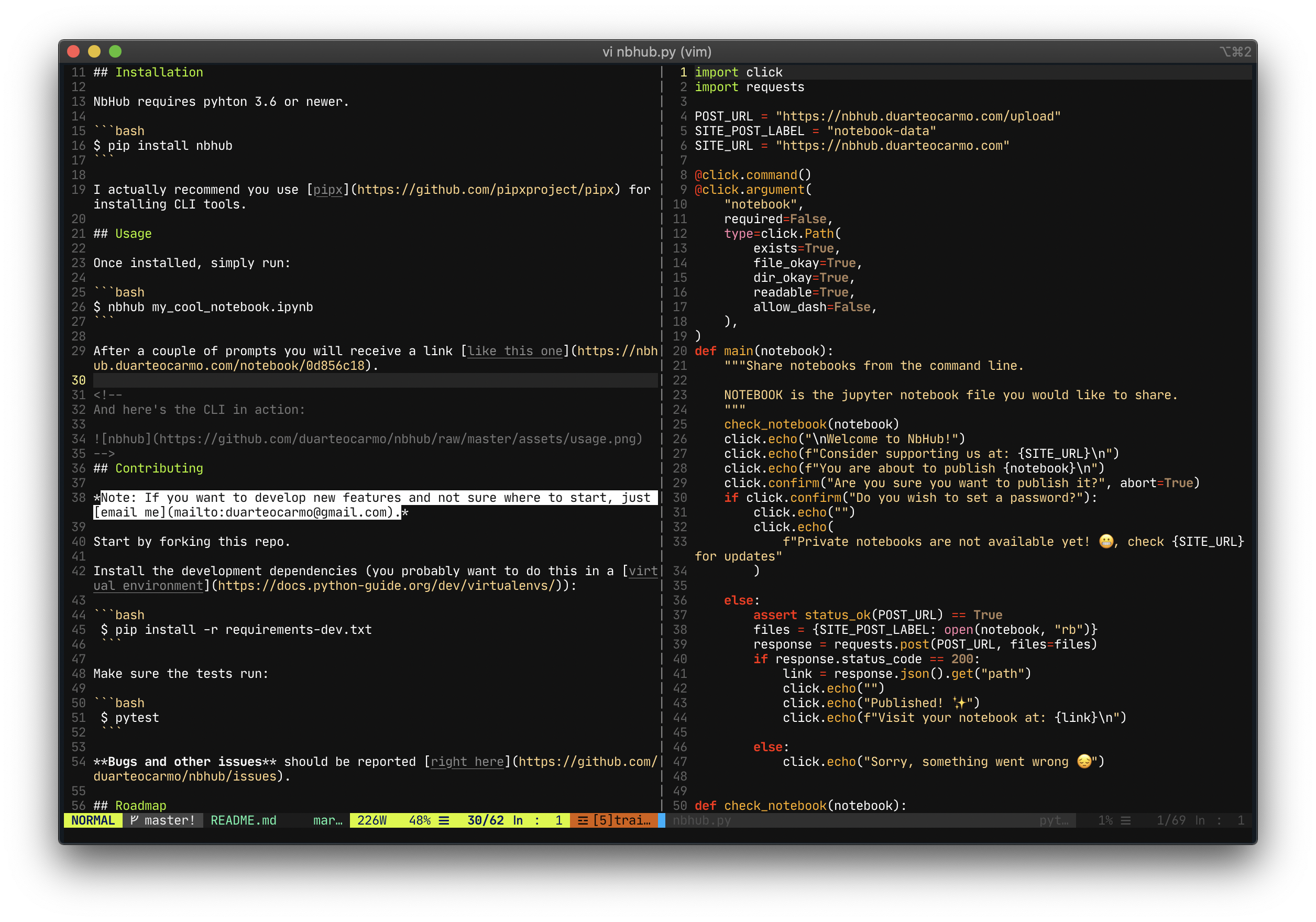Viewport: 1316px width, 922px height.
Task: Click the NORMAL mode indicator in status line
Action: point(93,820)
